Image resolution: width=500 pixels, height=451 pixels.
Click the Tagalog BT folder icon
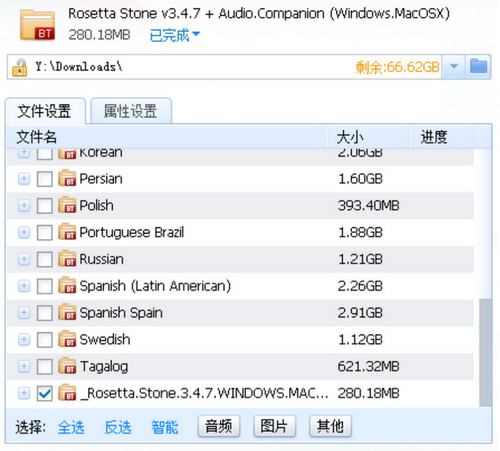click(67, 366)
